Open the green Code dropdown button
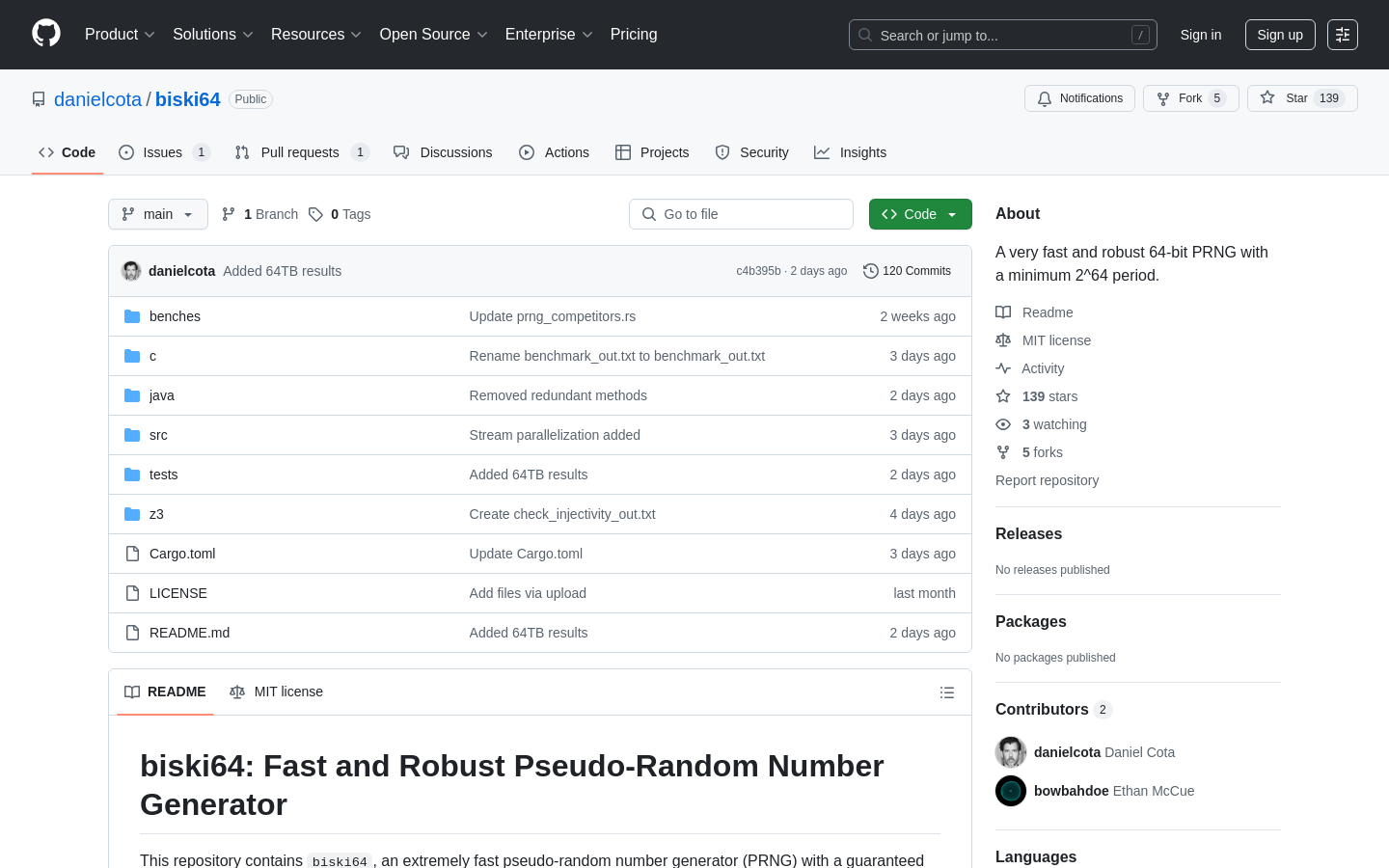This screenshot has width=1389, height=868. (x=920, y=214)
